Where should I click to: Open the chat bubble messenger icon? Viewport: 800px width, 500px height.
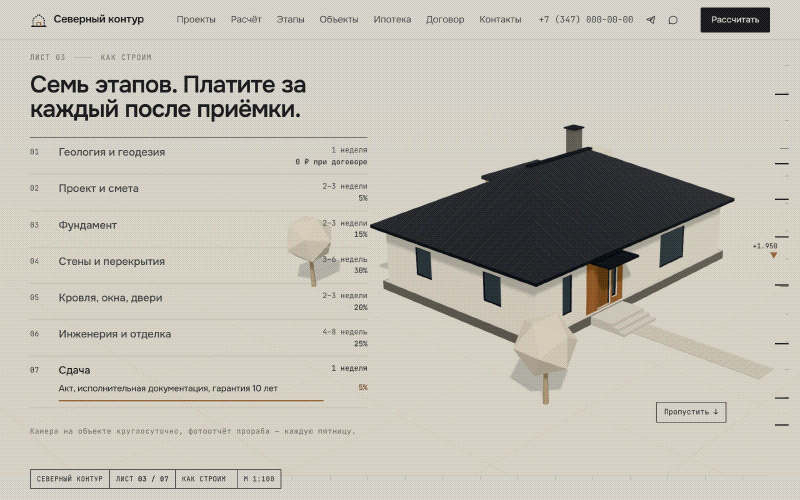click(x=673, y=20)
